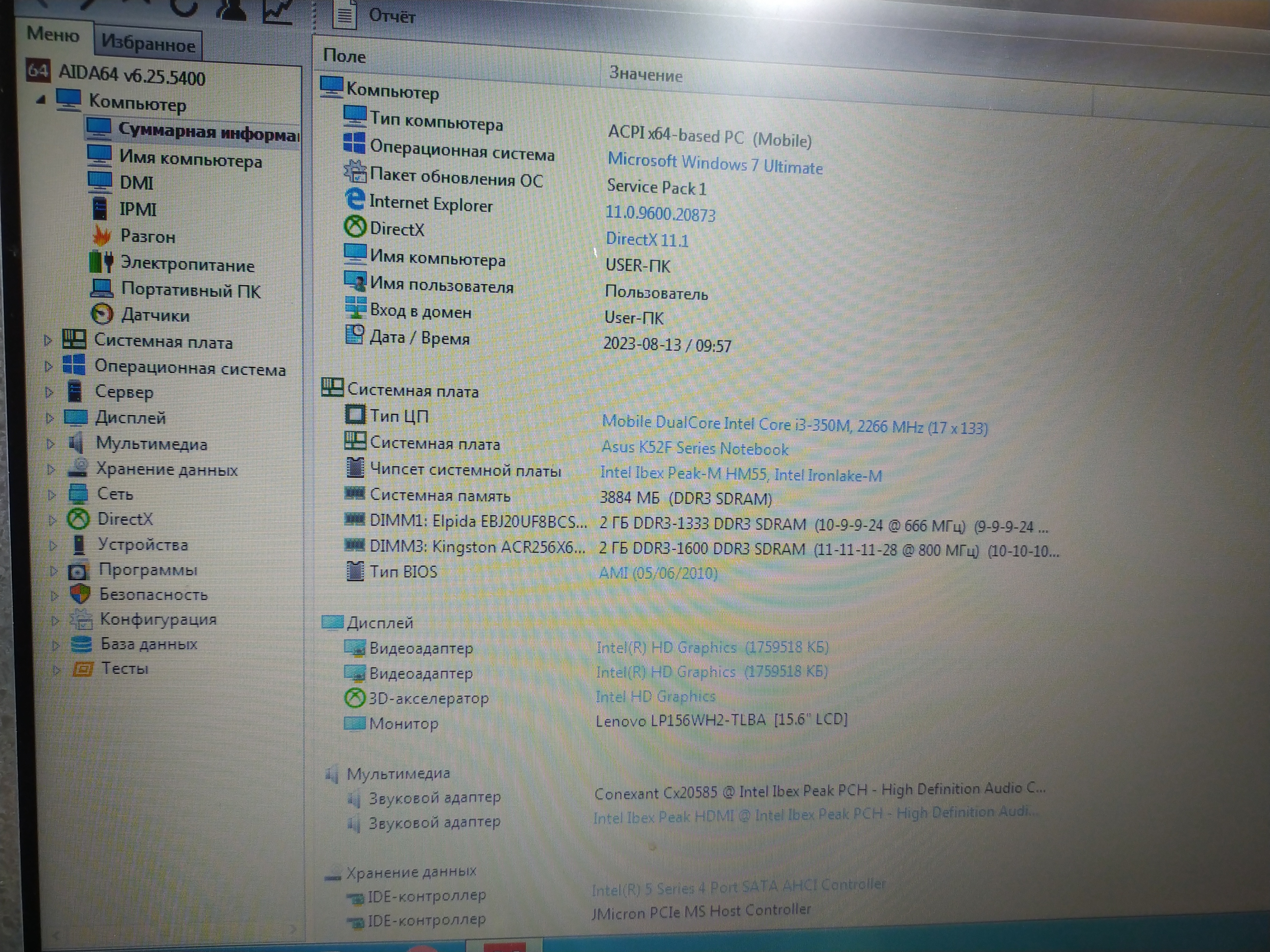This screenshot has height=952, width=1270.
Task: Expand Операционная система tree node
Action: pos(49,366)
